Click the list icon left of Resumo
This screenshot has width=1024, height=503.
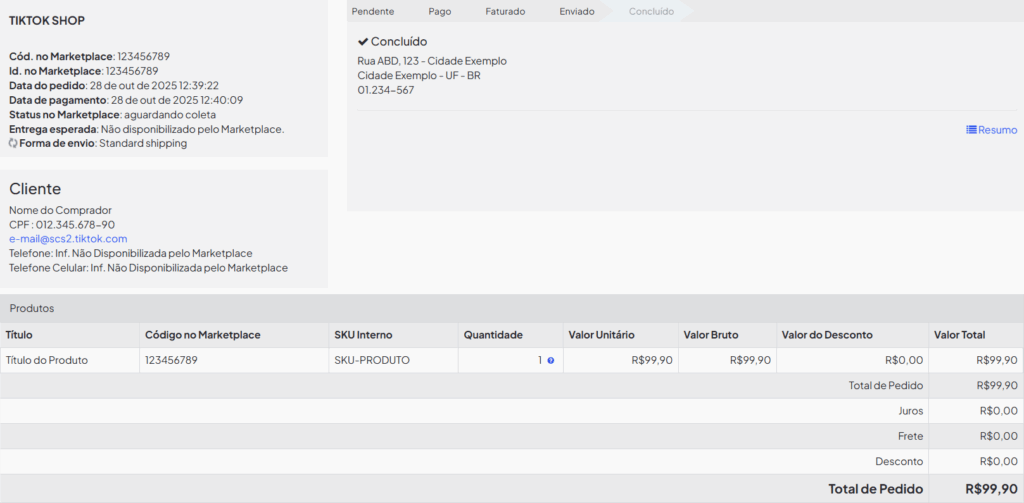pyautogui.click(x=971, y=130)
